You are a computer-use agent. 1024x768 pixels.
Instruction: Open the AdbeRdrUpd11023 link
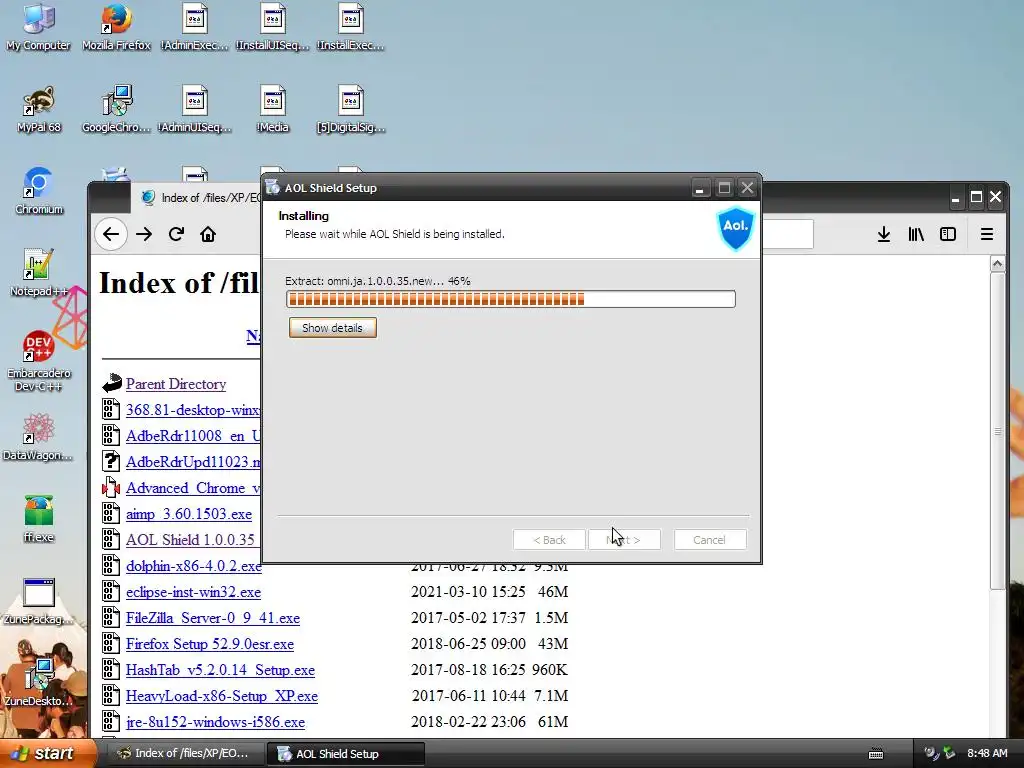pos(193,462)
